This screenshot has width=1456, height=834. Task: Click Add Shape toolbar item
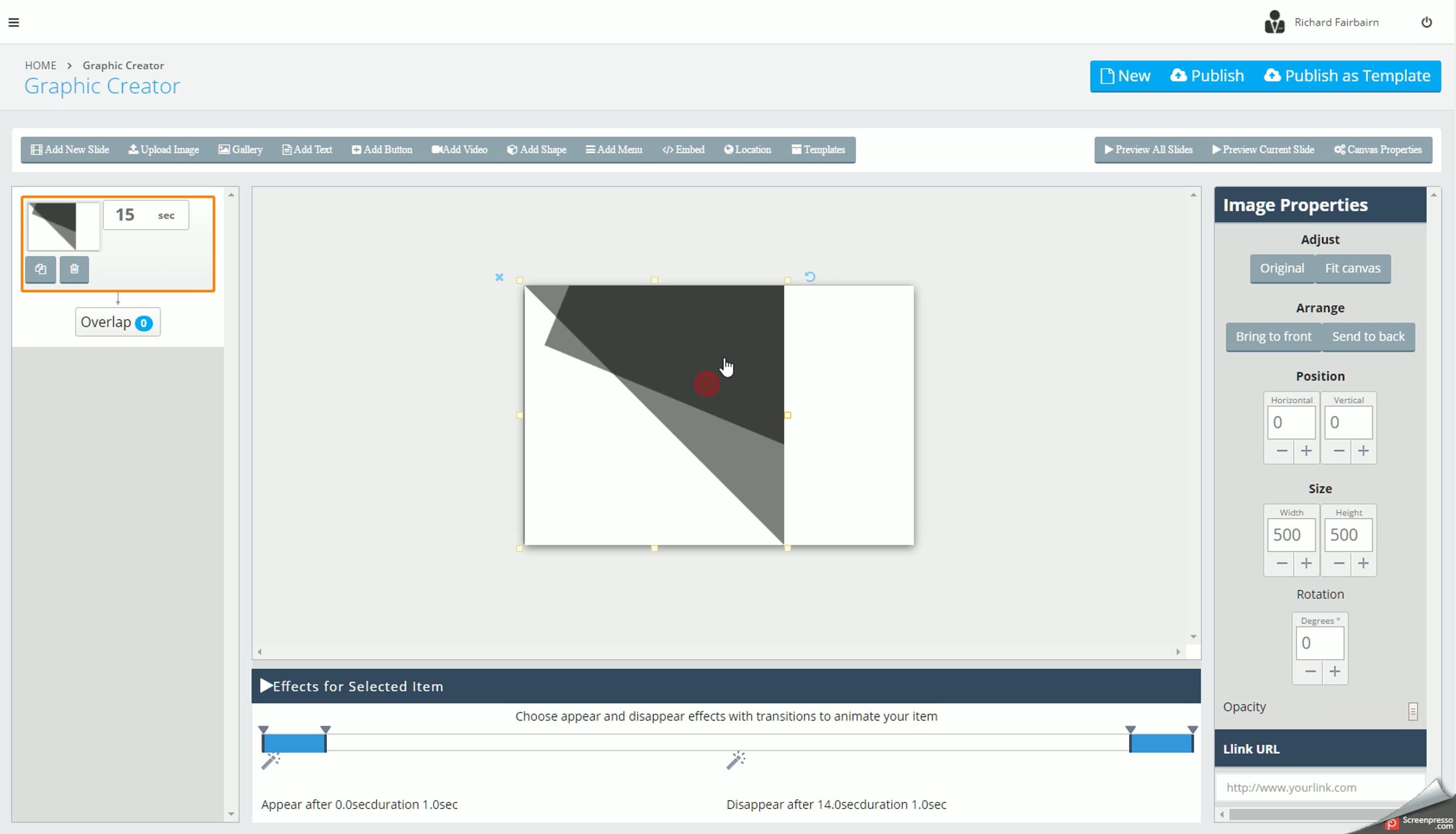pos(537,150)
